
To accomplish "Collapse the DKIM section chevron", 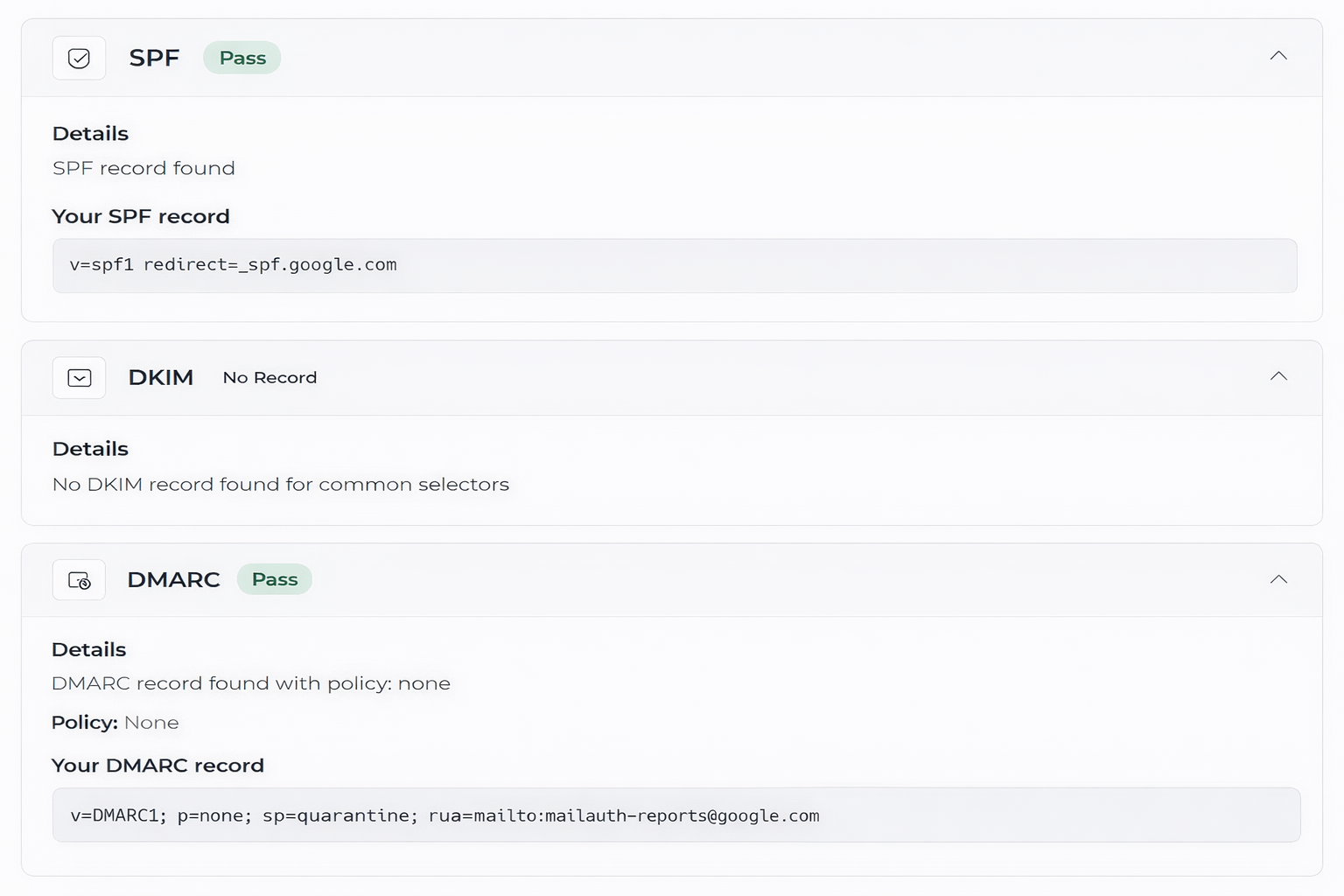I will tap(1278, 376).
